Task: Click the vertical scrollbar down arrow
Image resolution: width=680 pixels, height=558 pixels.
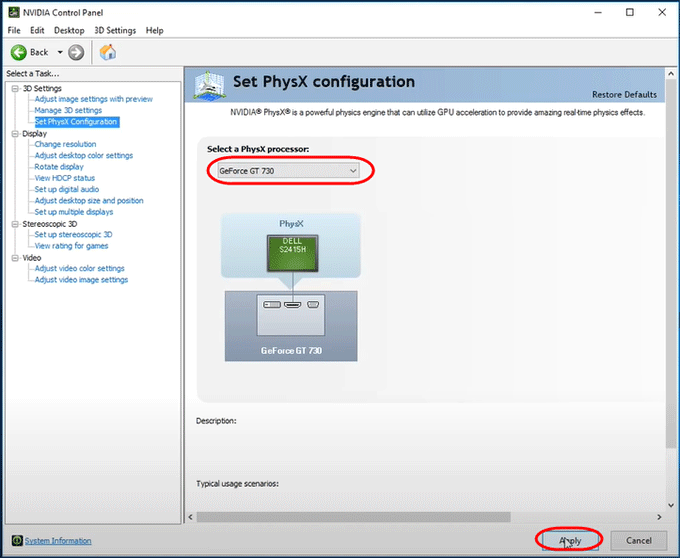Action: [x=671, y=505]
